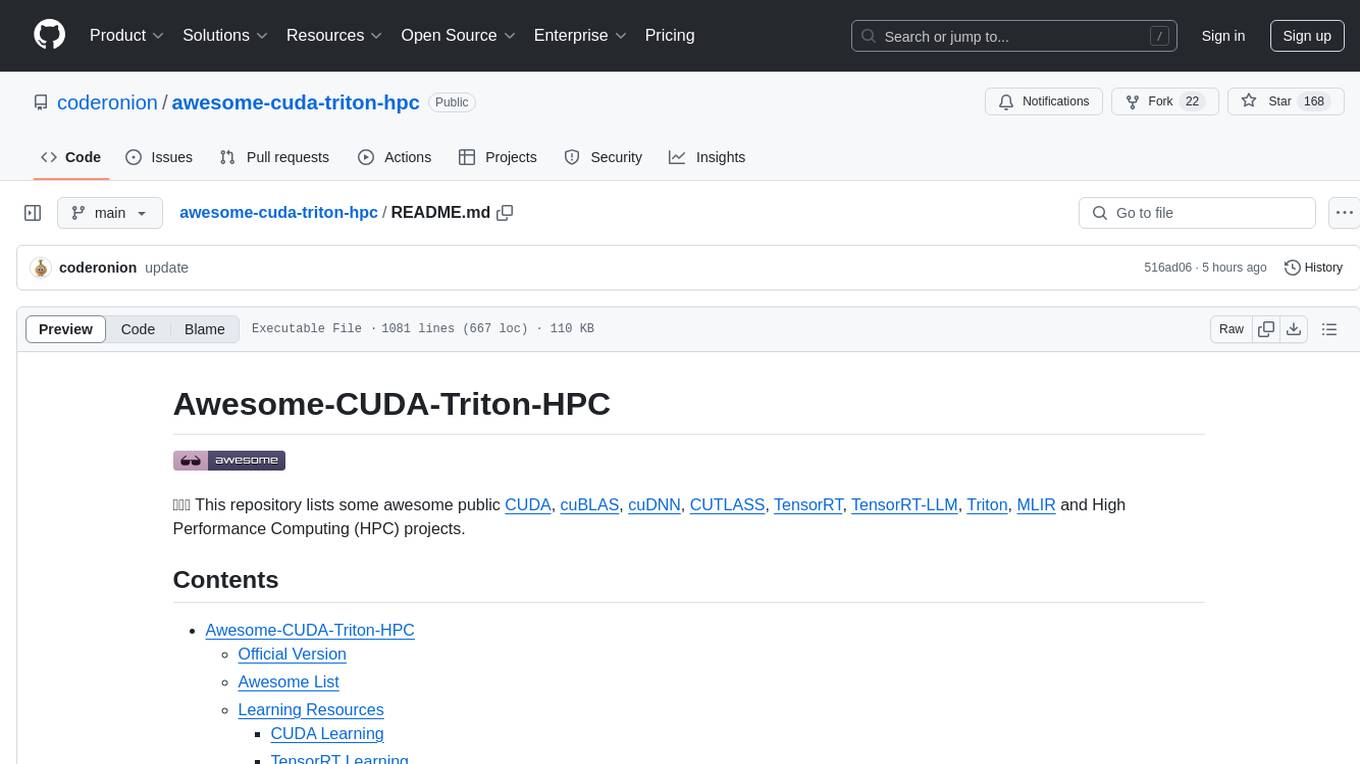Click the Pull requests tab icon
This screenshot has width=1360, height=764.
[227, 157]
